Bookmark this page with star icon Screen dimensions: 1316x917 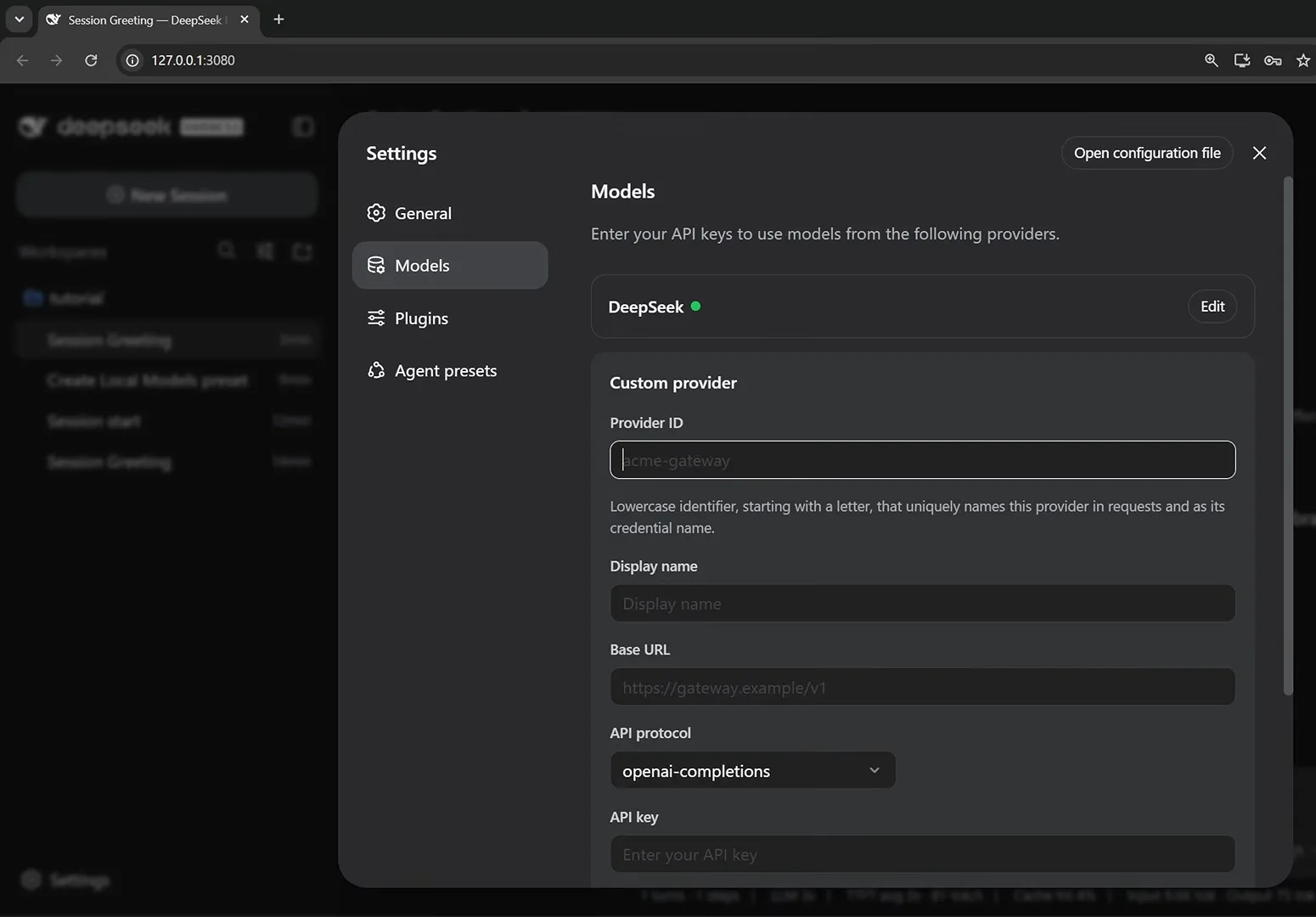(1303, 60)
